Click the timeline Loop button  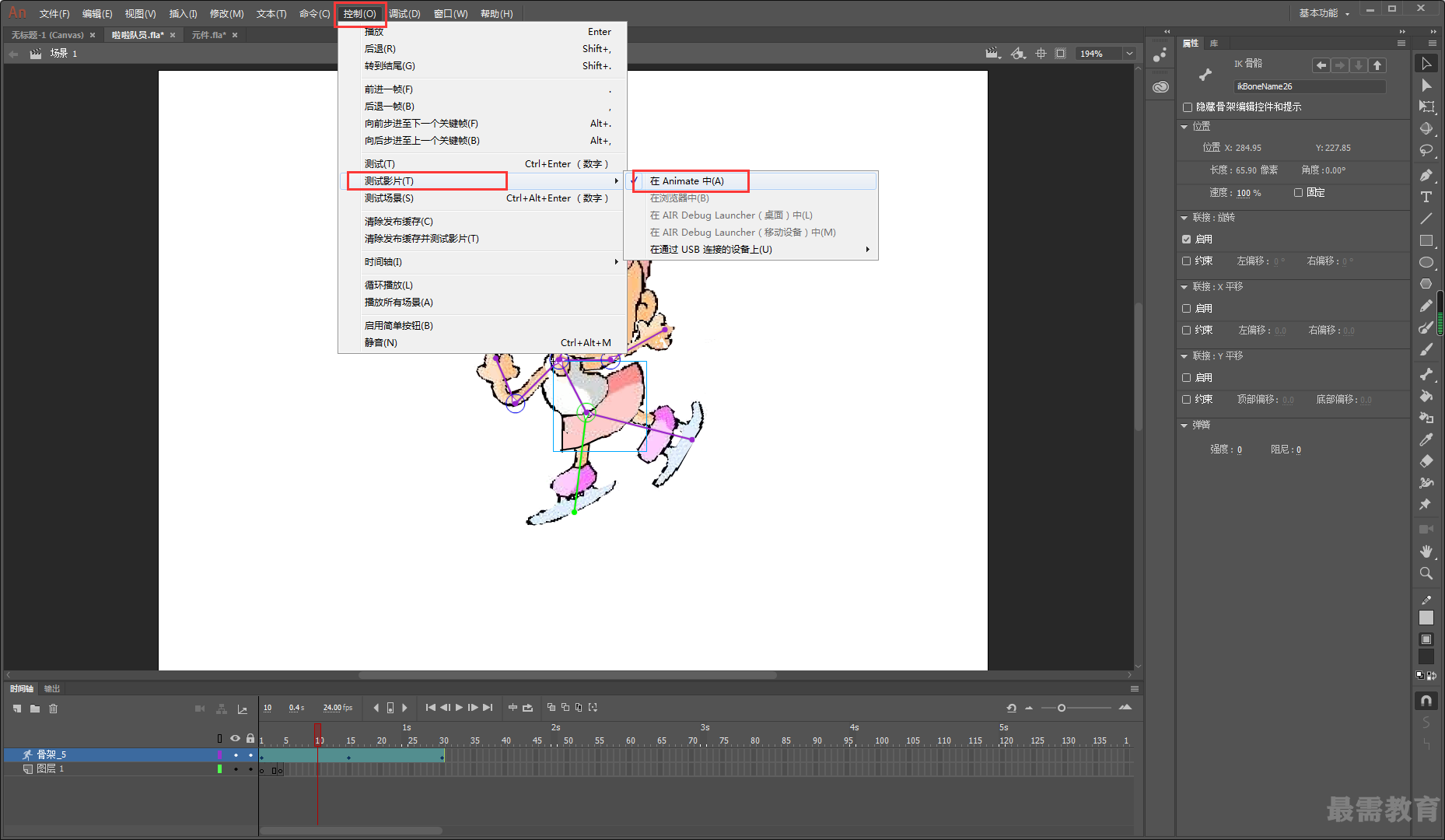(528, 708)
